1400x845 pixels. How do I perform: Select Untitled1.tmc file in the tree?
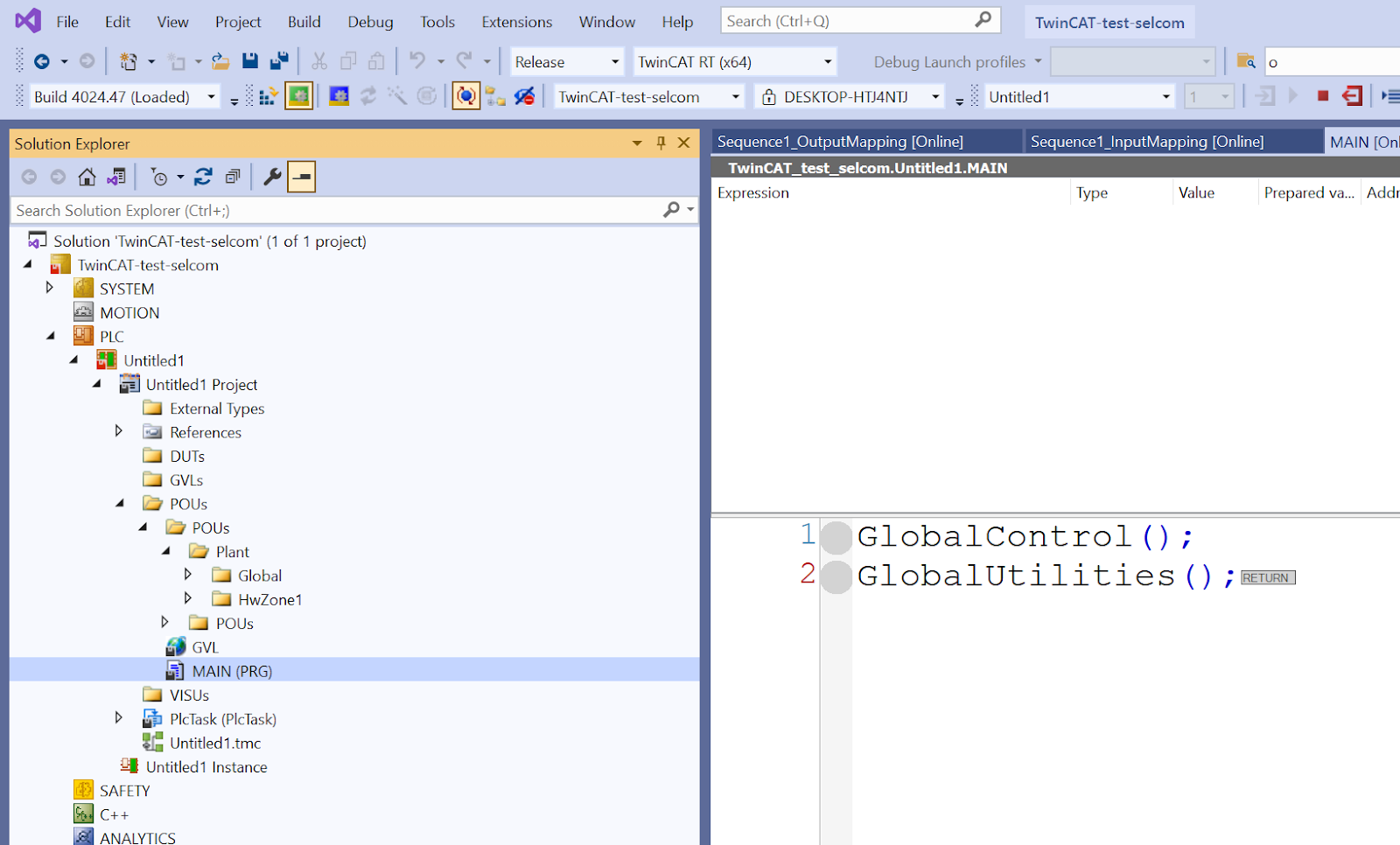pos(215,743)
